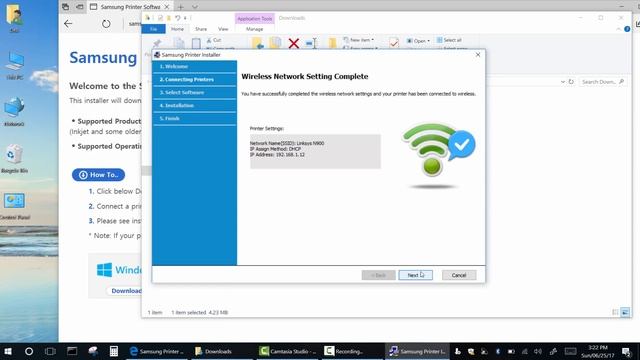This screenshot has height=360, width=640.
Task: Click the browser Back arrow
Action: pyautogui.click(x=68, y=24)
